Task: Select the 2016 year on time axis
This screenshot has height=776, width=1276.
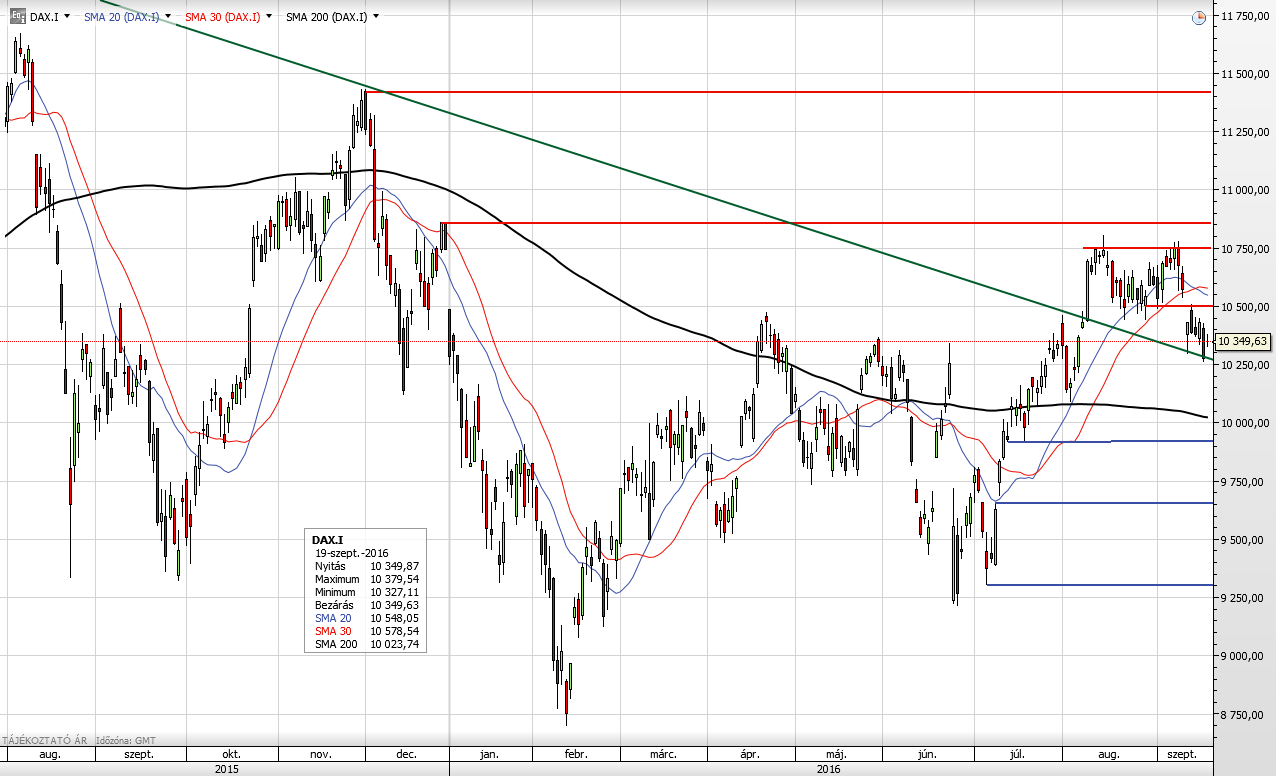Action: click(x=828, y=768)
